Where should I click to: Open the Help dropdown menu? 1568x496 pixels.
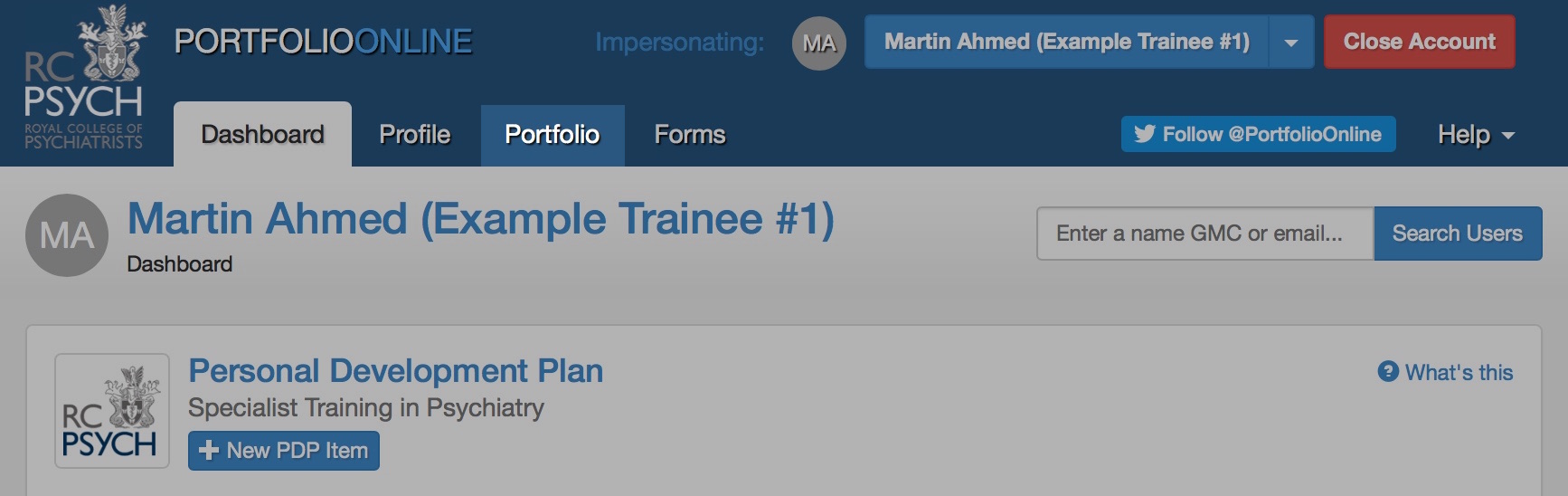pyautogui.click(x=1475, y=135)
